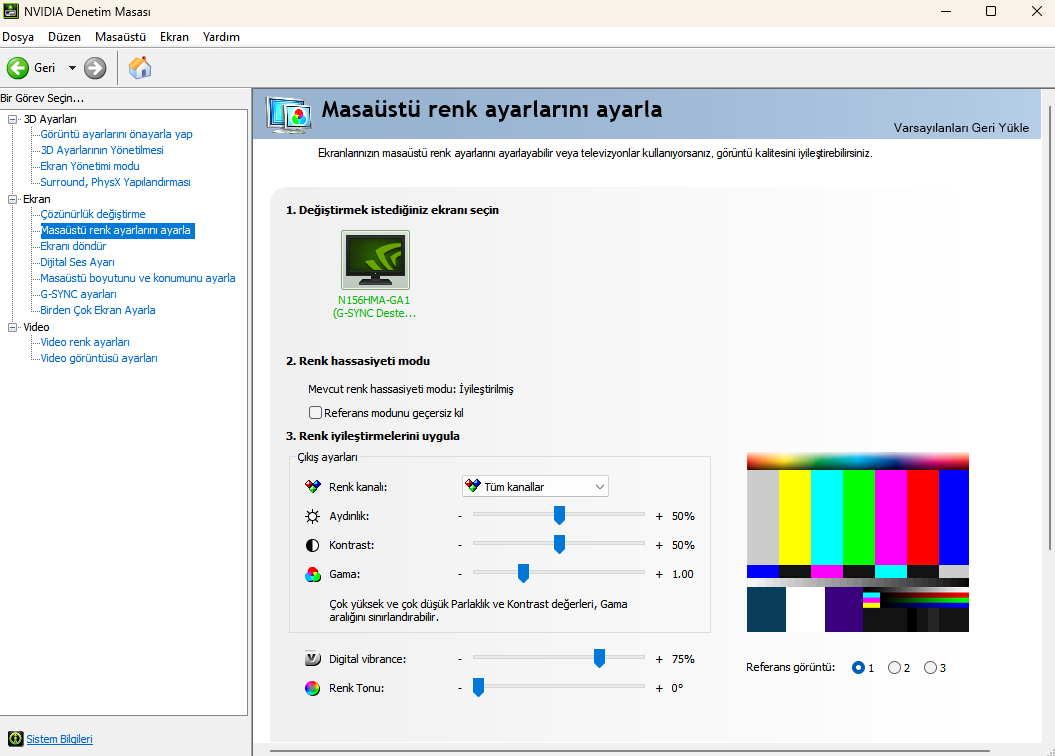Click the Renk Tonu hue wheel icon
1055x756 pixels.
[313, 688]
